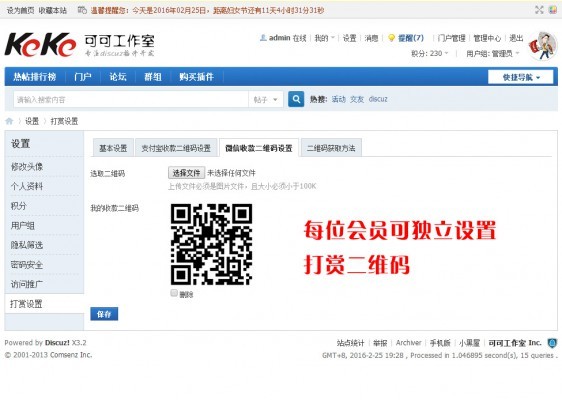Click the 小黑屋 footer link
Viewport: 562px width, 400px height.
(x=470, y=343)
